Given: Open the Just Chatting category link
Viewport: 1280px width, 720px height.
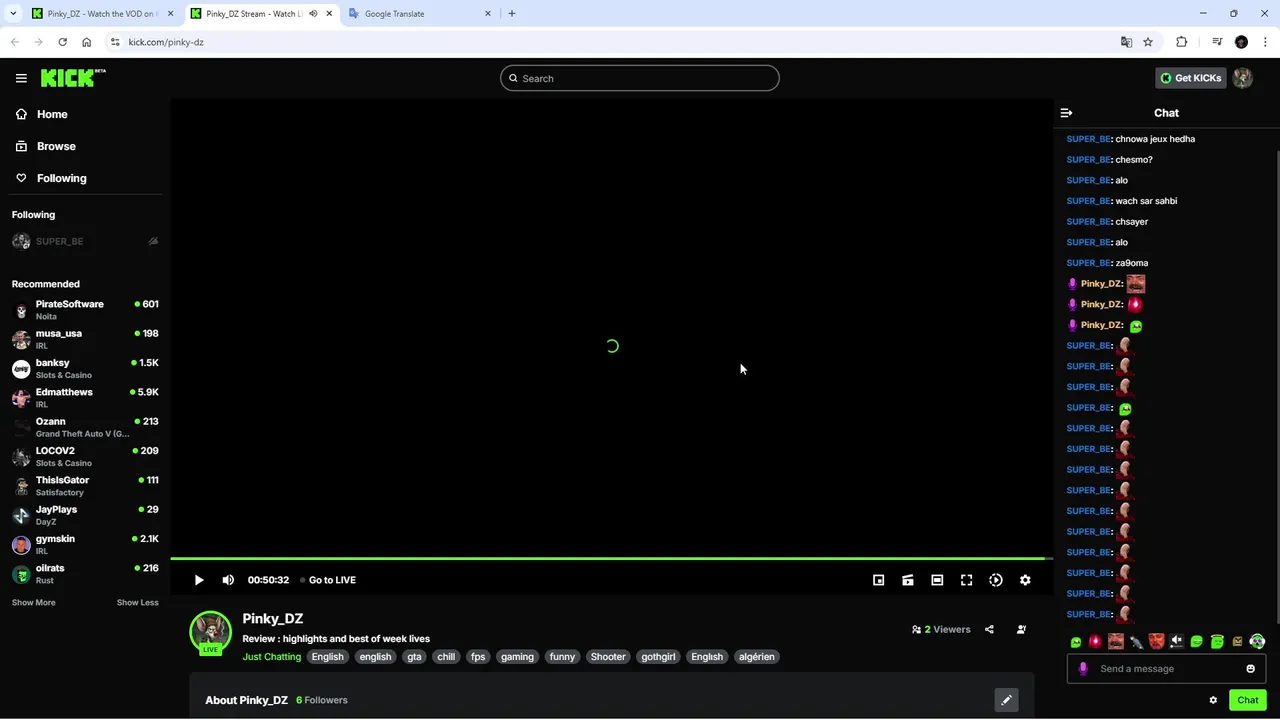Looking at the screenshot, I should click(271, 657).
